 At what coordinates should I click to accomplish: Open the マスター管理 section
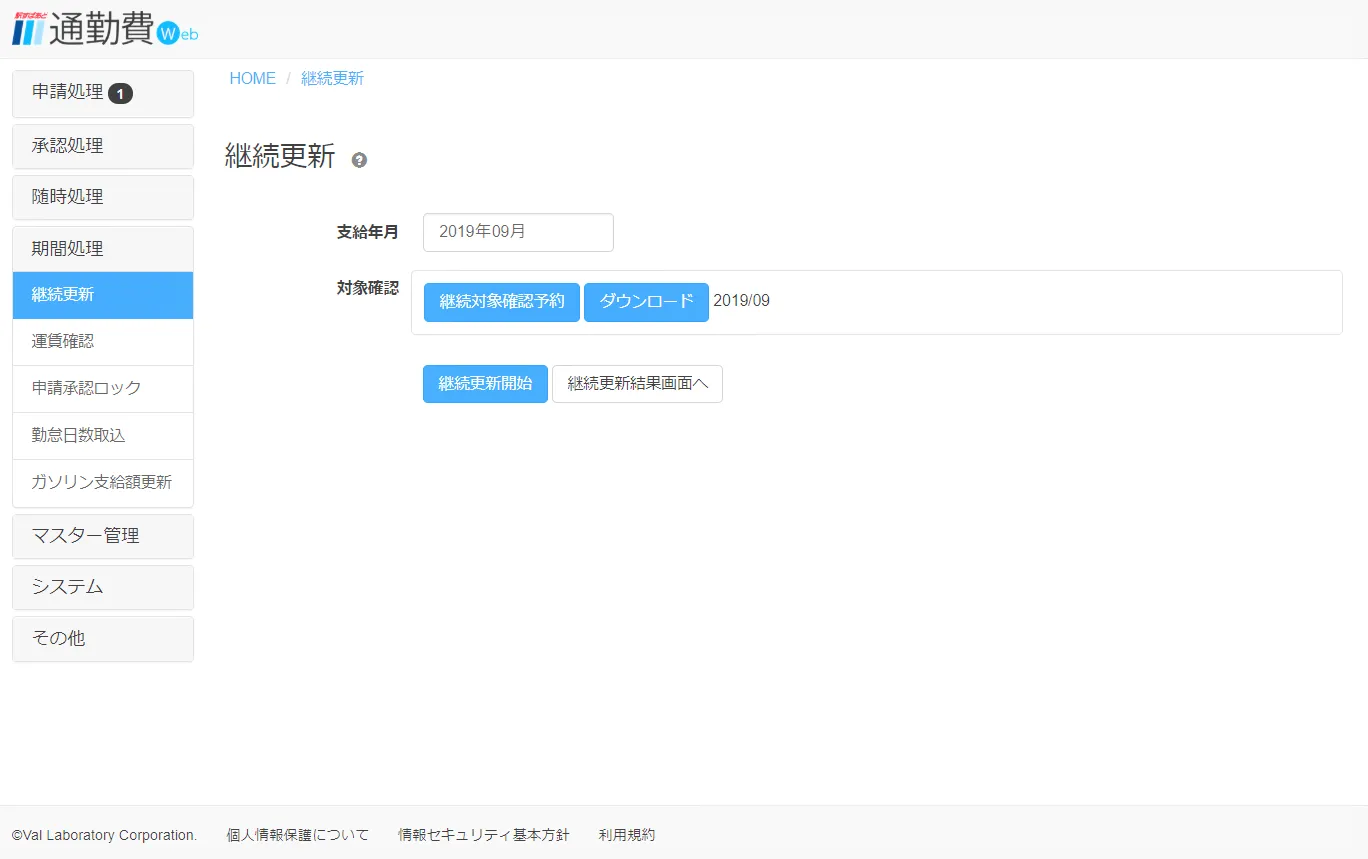click(86, 536)
